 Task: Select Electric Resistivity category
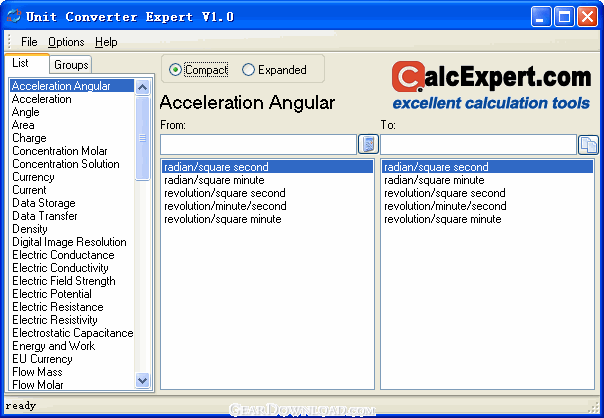pos(72,320)
